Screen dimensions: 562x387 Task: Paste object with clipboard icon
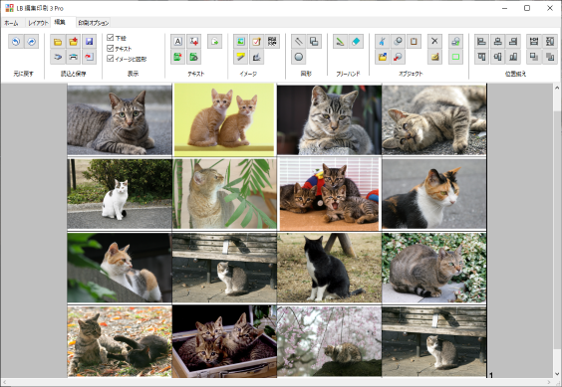(x=414, y=42)
